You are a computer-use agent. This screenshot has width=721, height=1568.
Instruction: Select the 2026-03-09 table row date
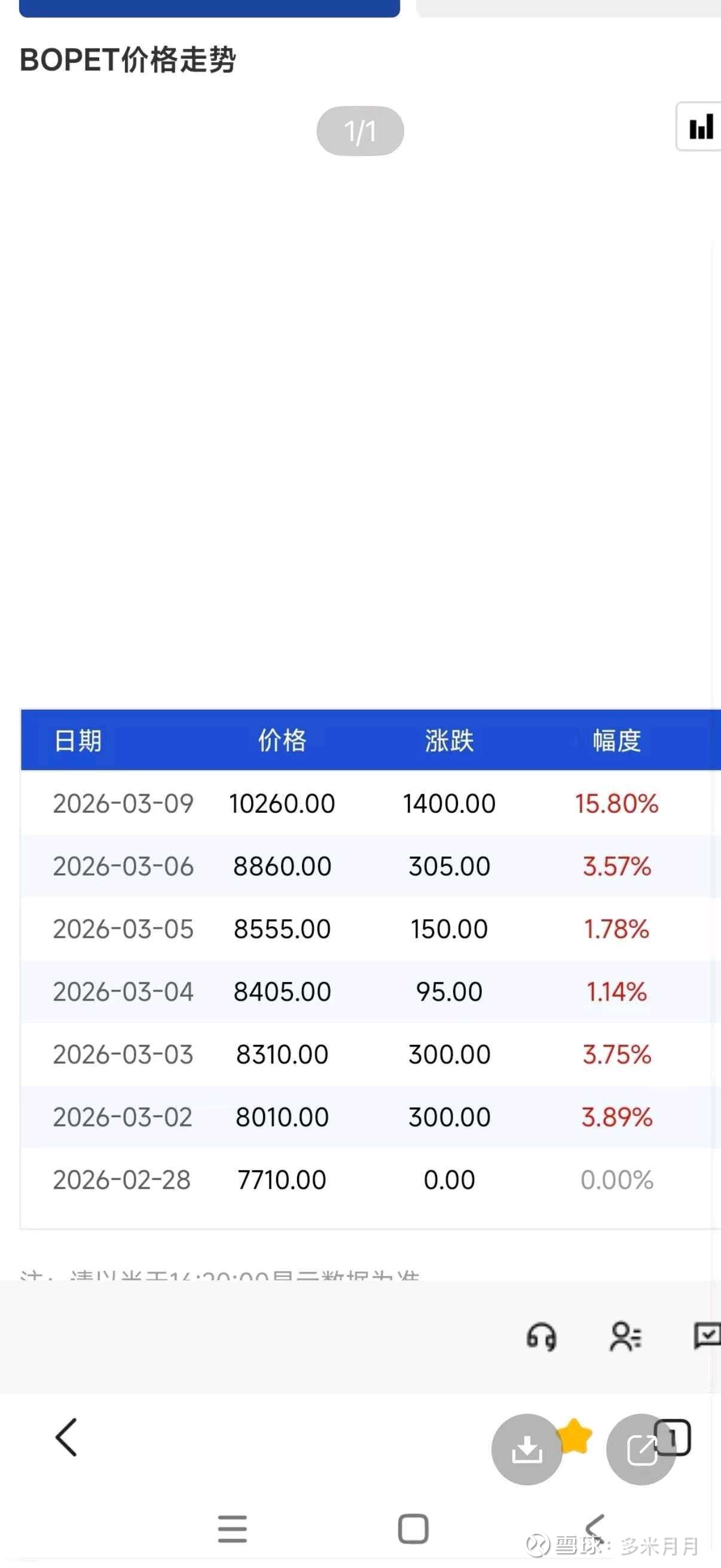tap(123, 804)
